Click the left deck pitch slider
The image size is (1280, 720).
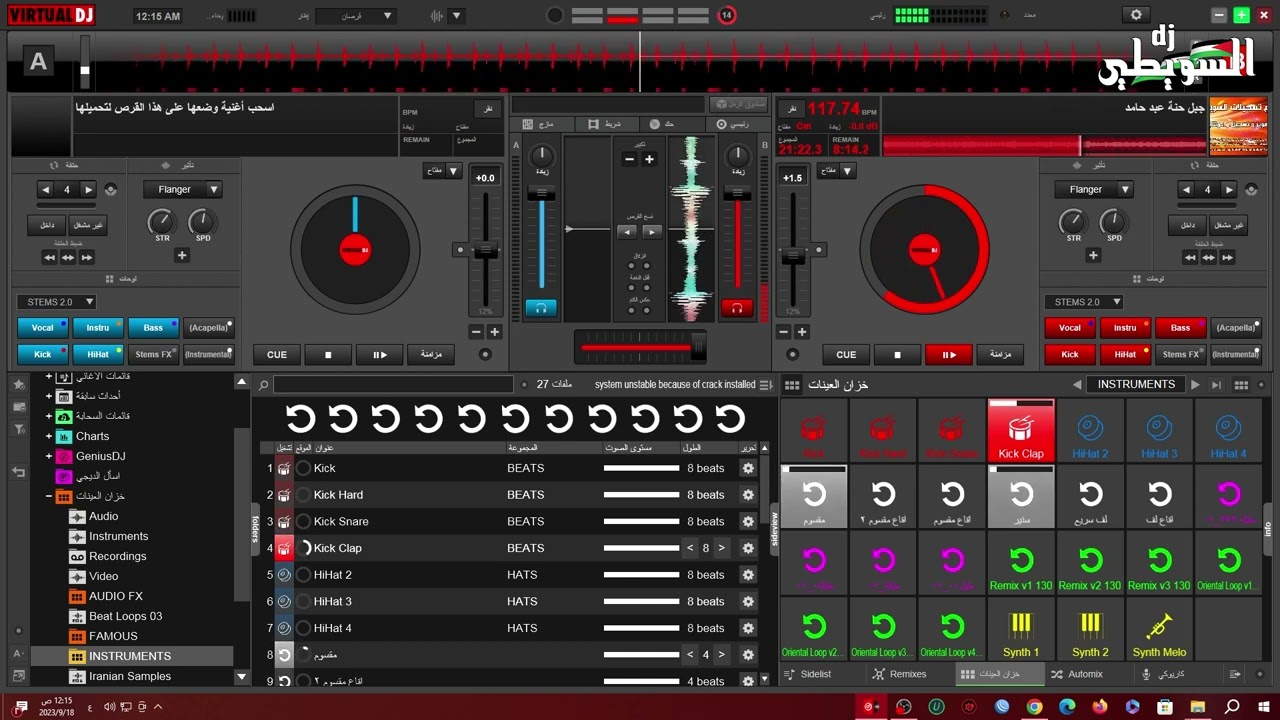[x=486, y=250]
